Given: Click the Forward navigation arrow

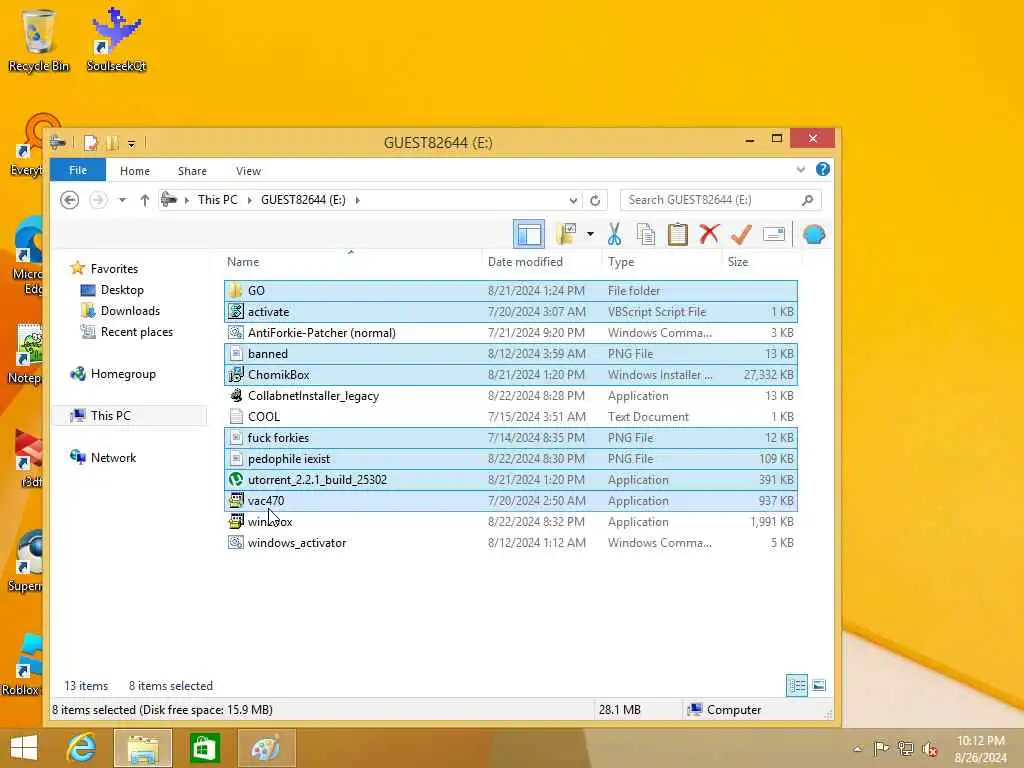Looking at the screenshot, I should [98, 200].
